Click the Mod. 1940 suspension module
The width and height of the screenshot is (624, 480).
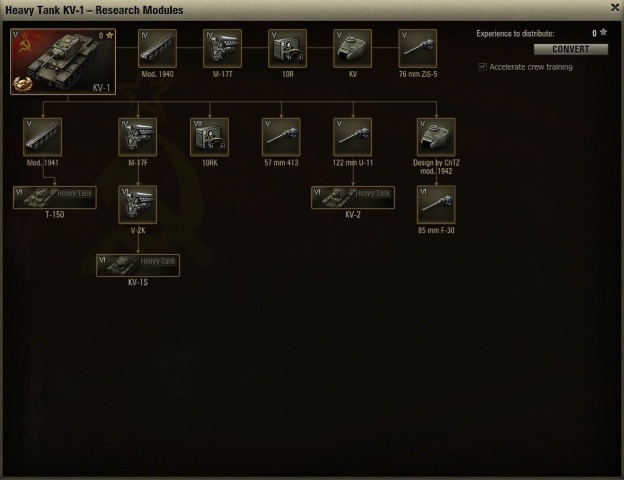[157, 48]
